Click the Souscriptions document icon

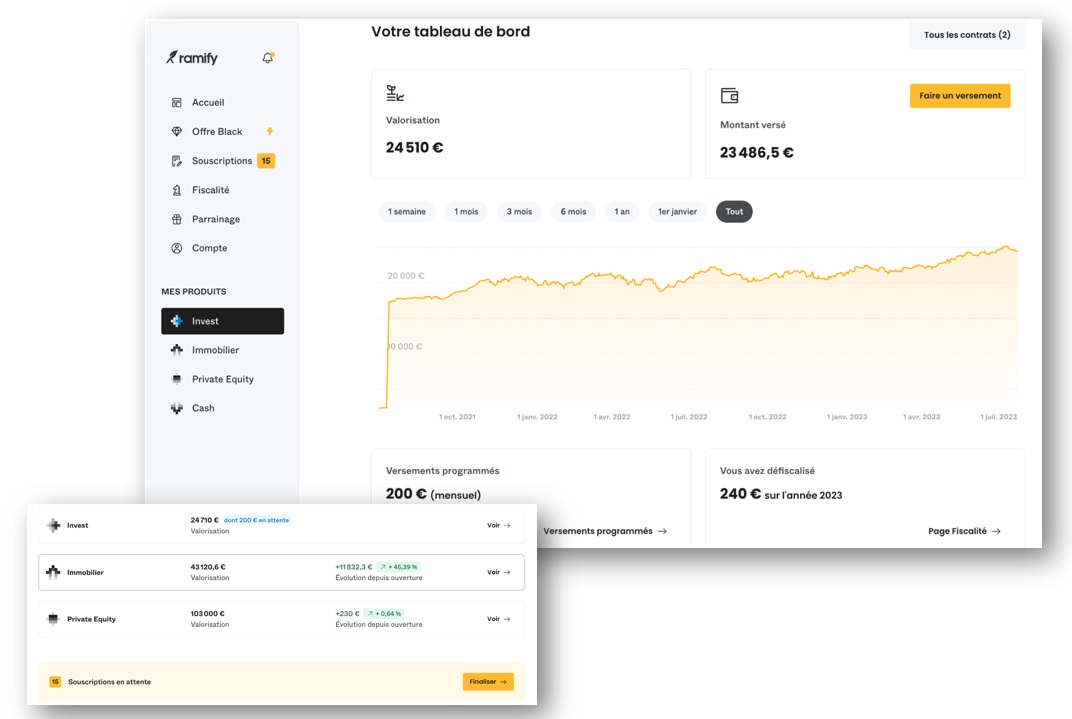pos(176,161)
